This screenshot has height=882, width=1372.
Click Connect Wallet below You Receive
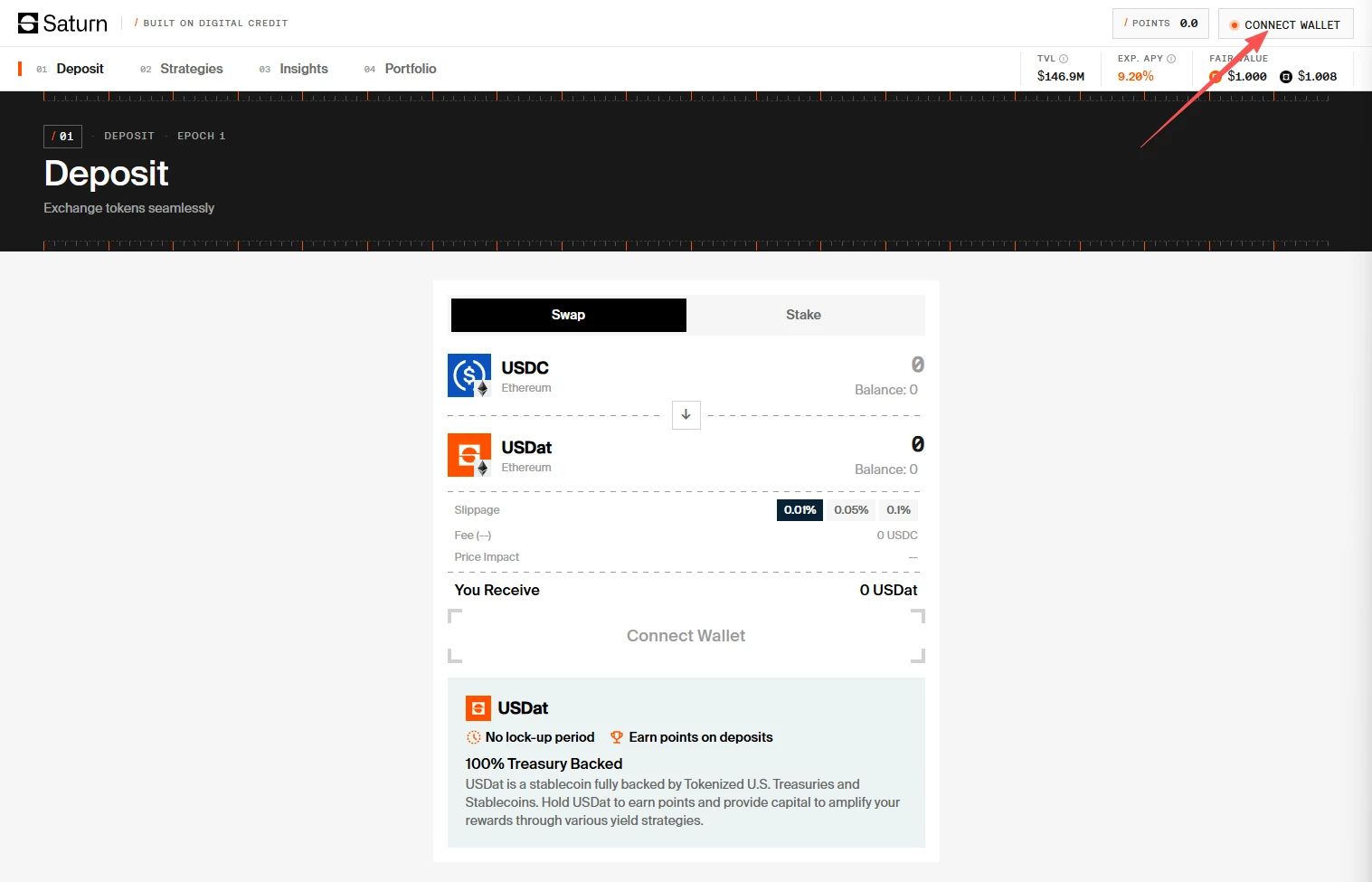pos(686,636)
